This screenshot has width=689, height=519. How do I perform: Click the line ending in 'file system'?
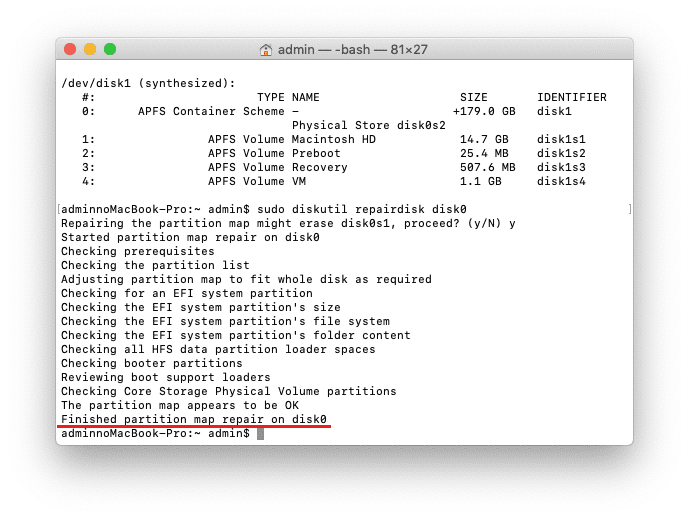point(225,322)
